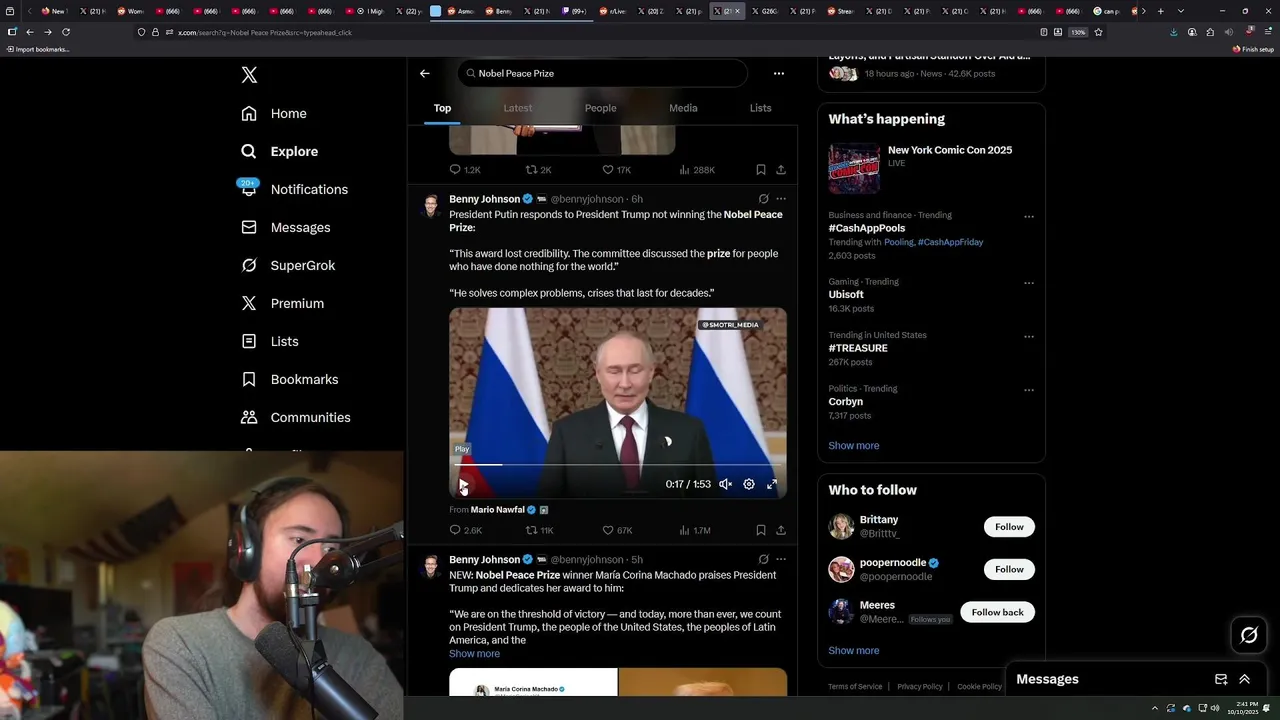Open Lists in sidebar
1280x720 pixels.
(270, 341)
